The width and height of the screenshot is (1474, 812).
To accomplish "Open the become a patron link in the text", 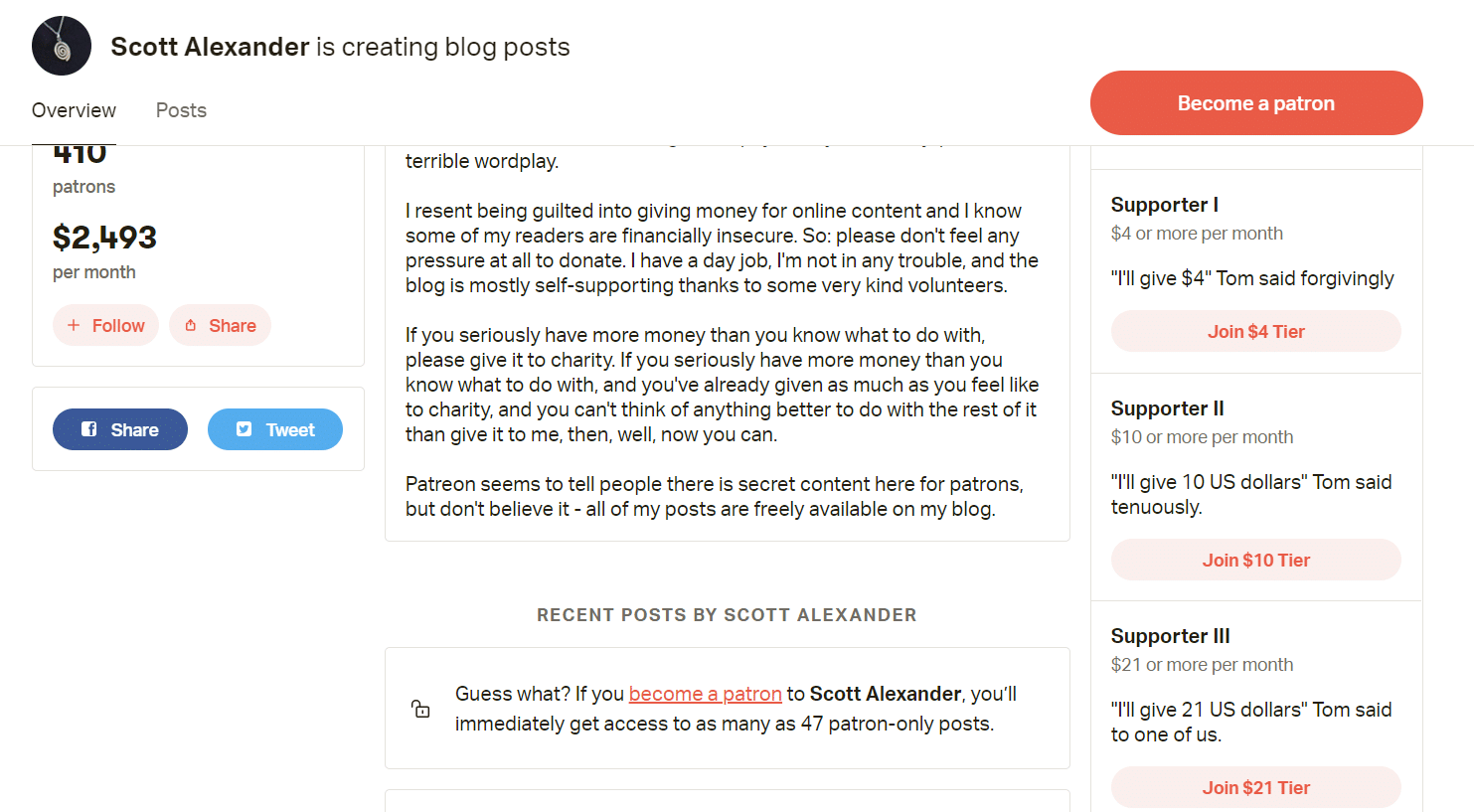I will click(x=705, y=693).
